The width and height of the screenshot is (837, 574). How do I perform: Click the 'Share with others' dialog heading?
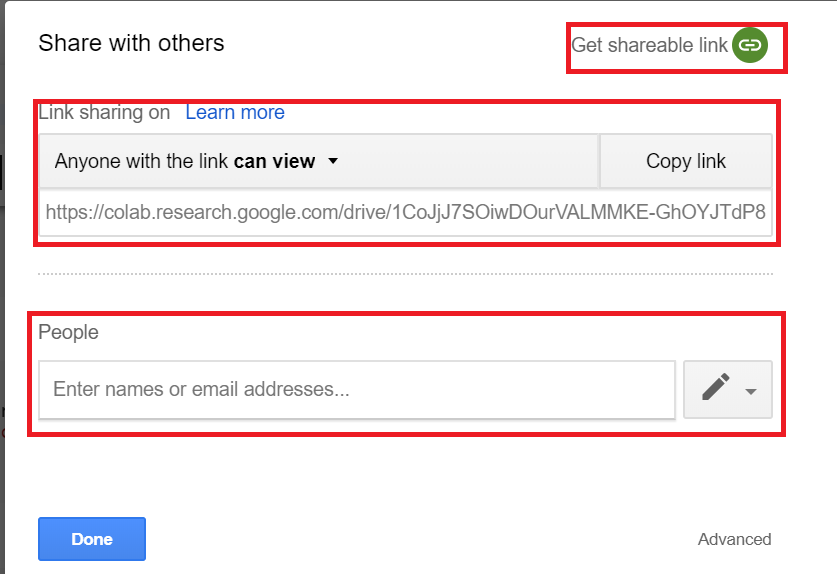click(131, 43)
